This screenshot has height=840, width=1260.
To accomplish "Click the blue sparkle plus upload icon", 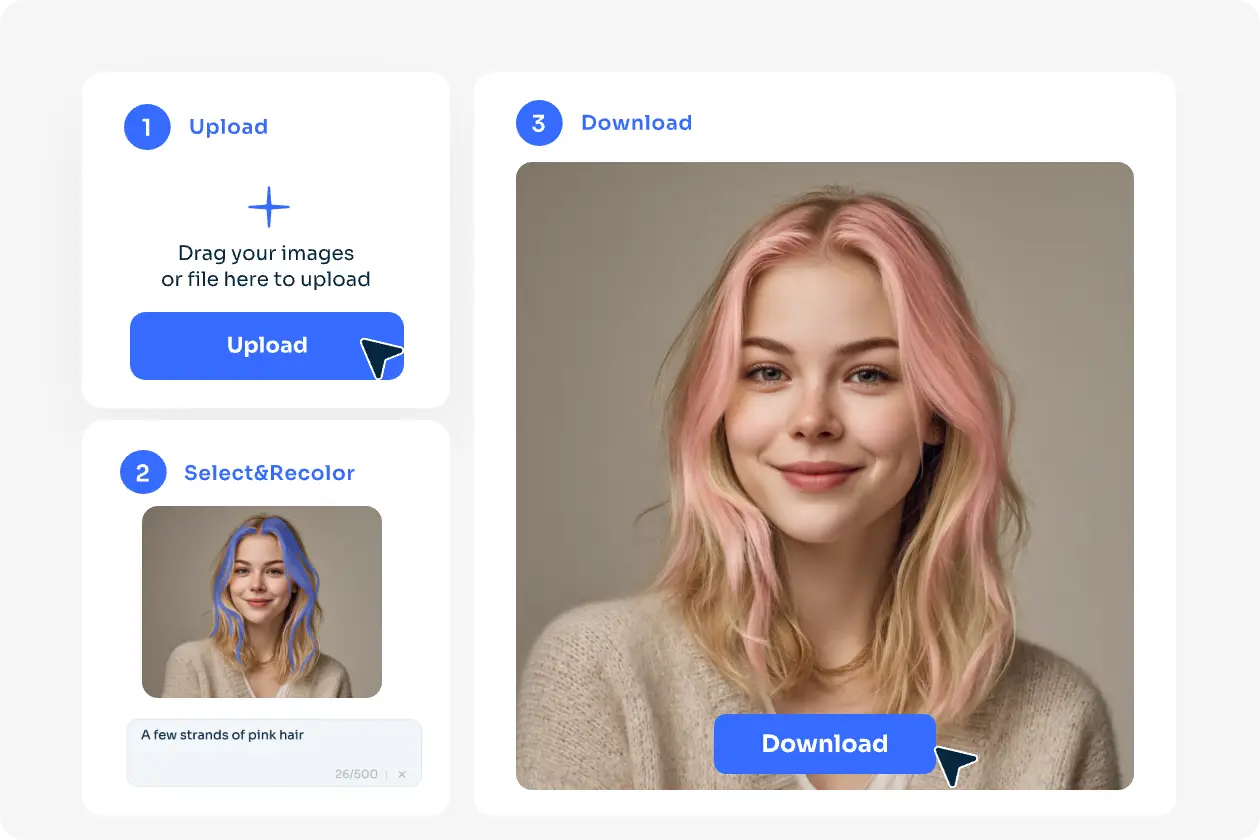I will (x=268, y=207).
